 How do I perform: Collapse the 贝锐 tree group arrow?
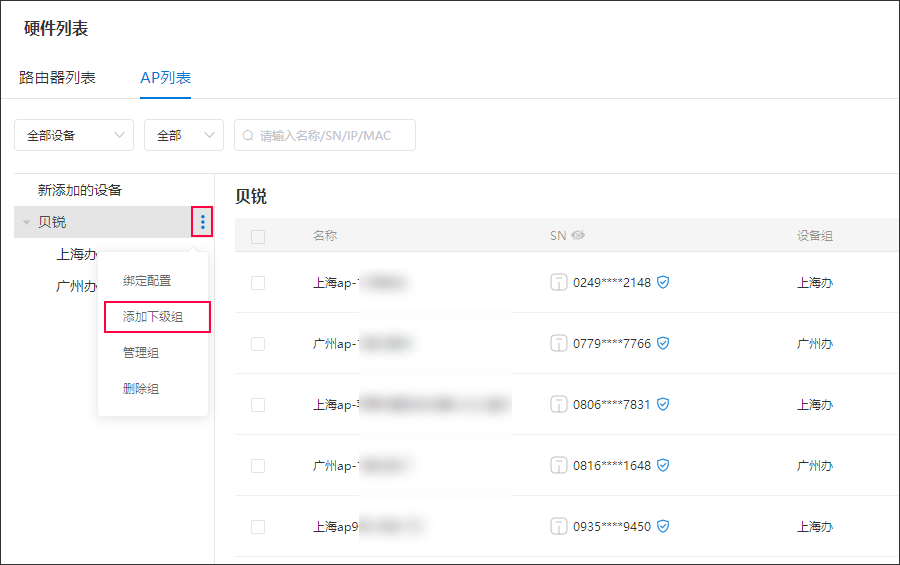[x=26, y=222]
